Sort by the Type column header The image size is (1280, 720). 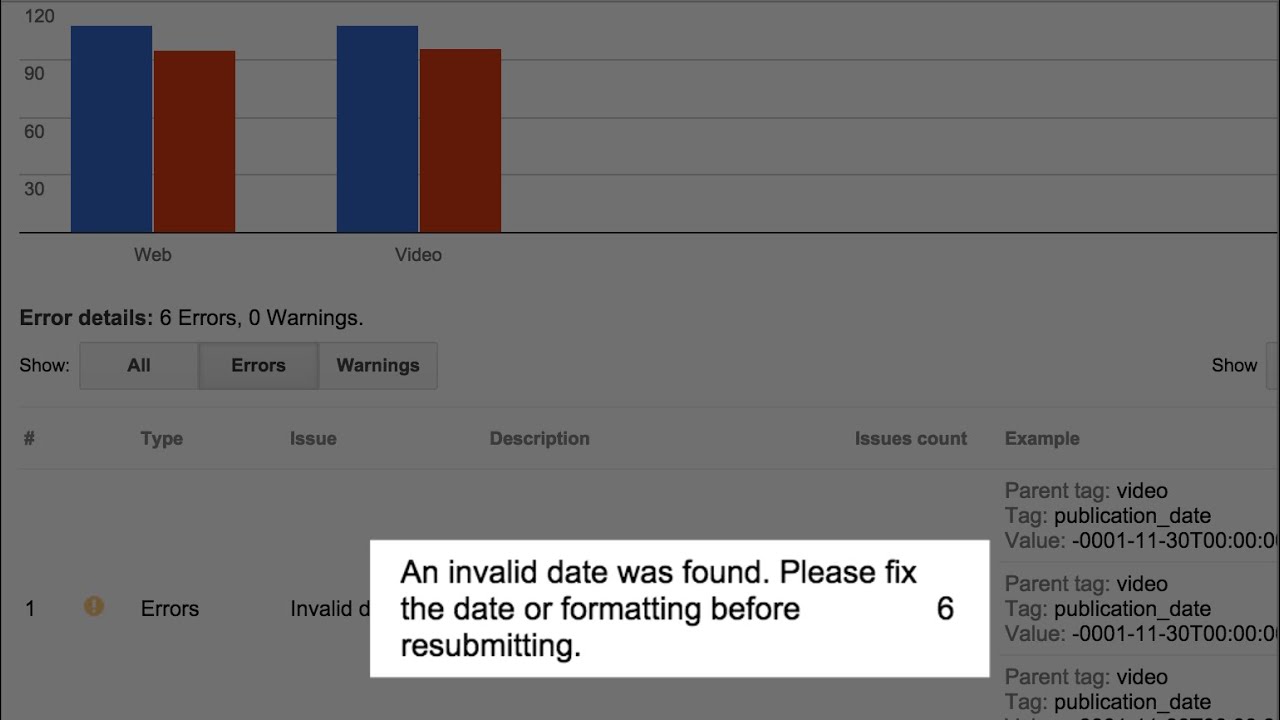pos(161,438)
